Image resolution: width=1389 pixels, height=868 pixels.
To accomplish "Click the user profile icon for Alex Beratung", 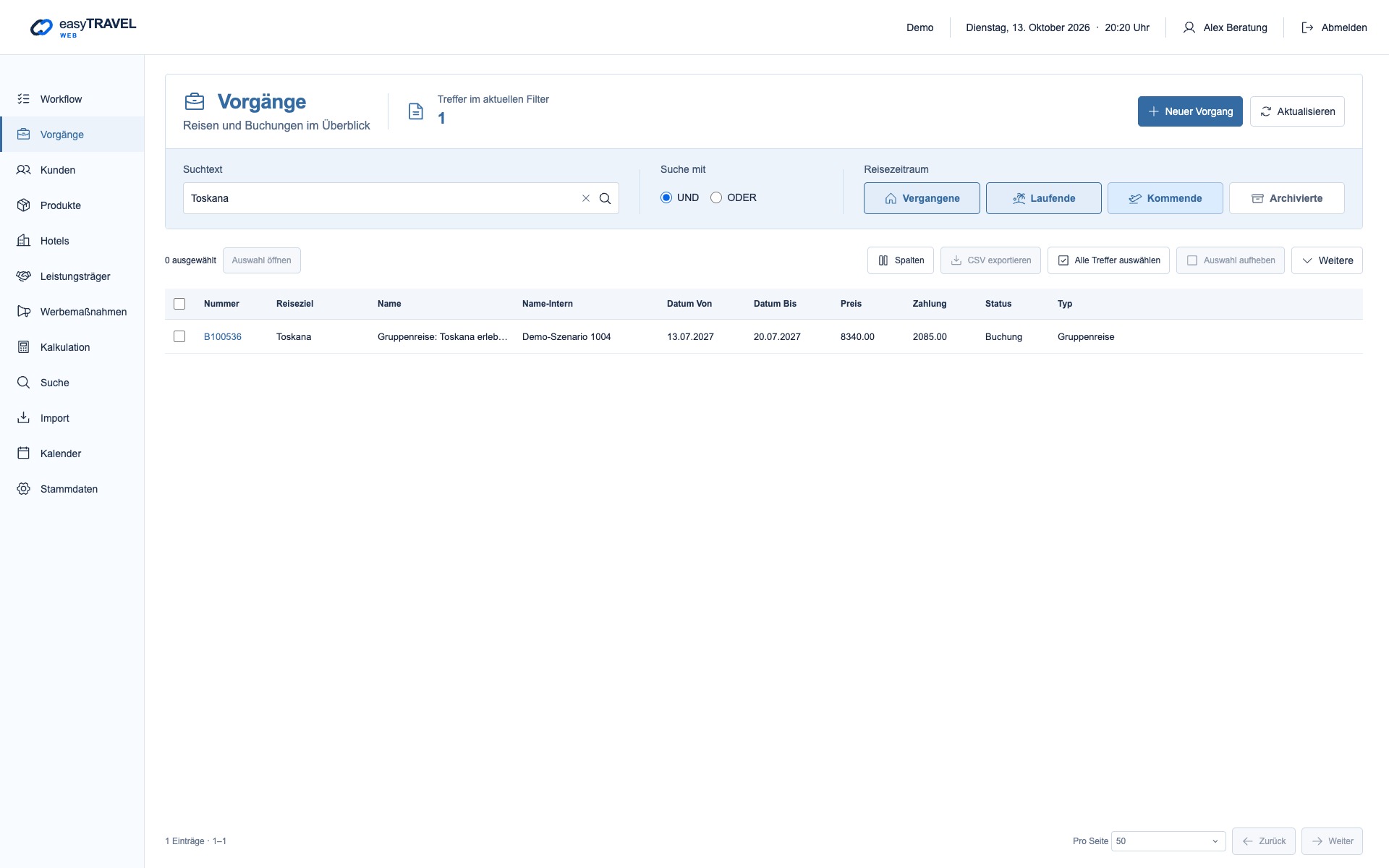I will pyautogui.click(x=1189, y=27).
